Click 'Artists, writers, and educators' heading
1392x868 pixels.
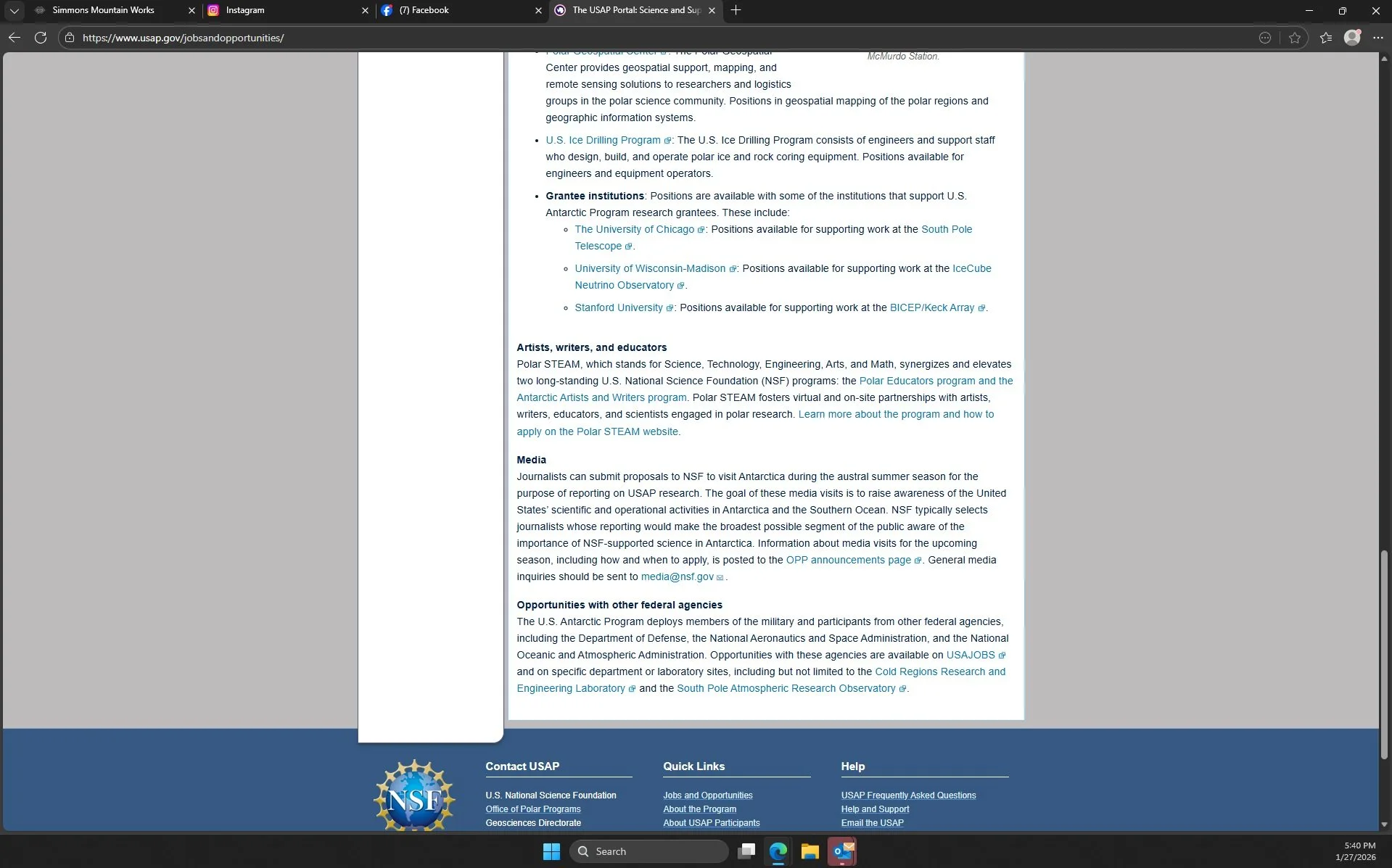point(591,347)
